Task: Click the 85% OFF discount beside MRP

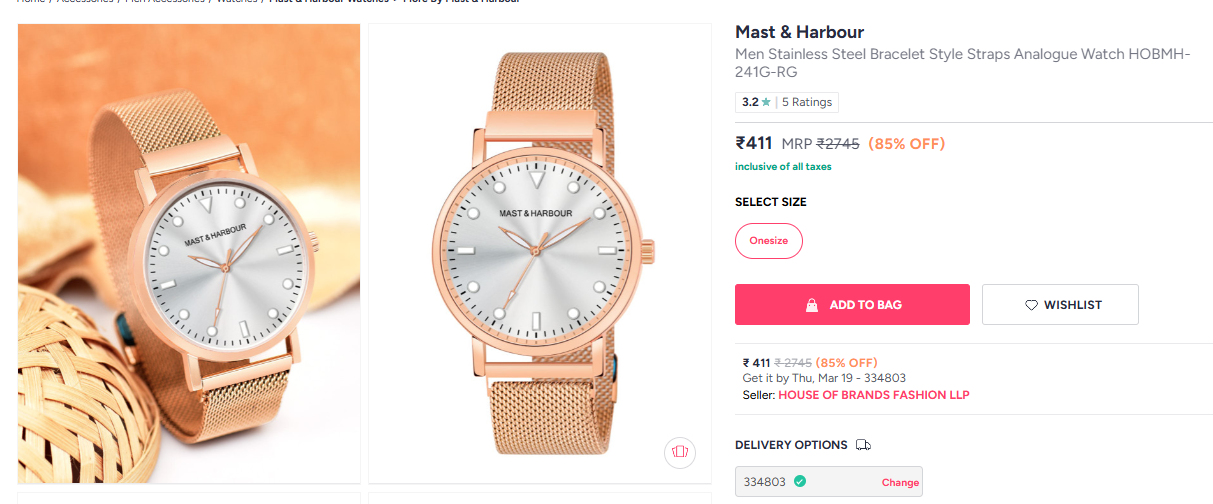Action: (x=906, y=143)
